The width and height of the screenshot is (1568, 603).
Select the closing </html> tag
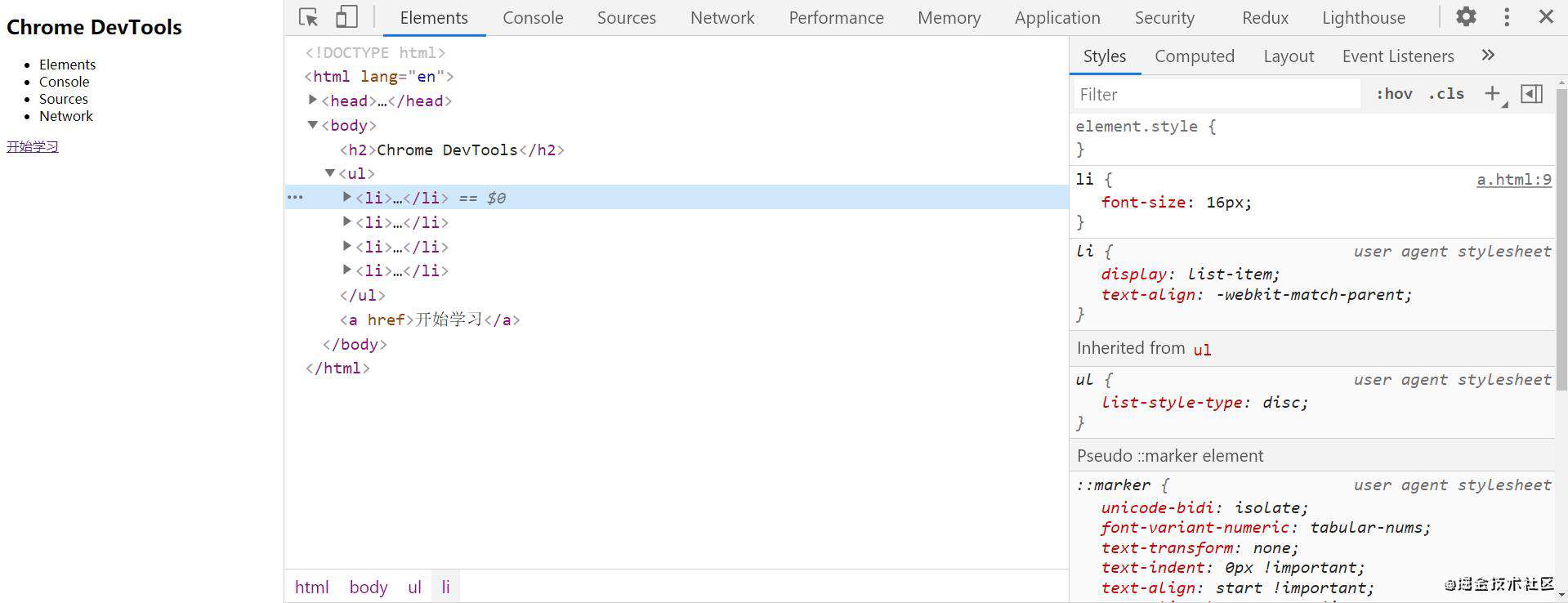(x=337, y=368)
